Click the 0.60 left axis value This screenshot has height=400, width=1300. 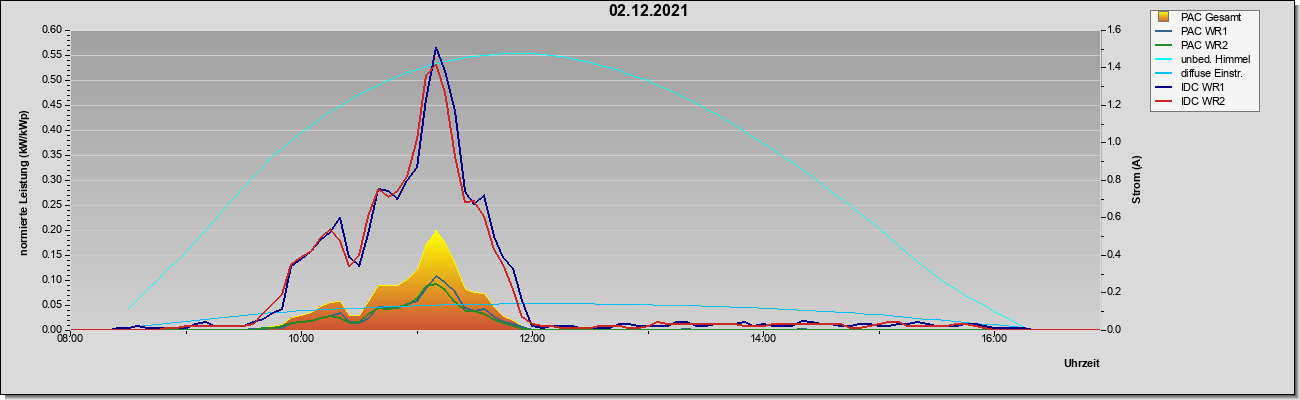(51, 29)
